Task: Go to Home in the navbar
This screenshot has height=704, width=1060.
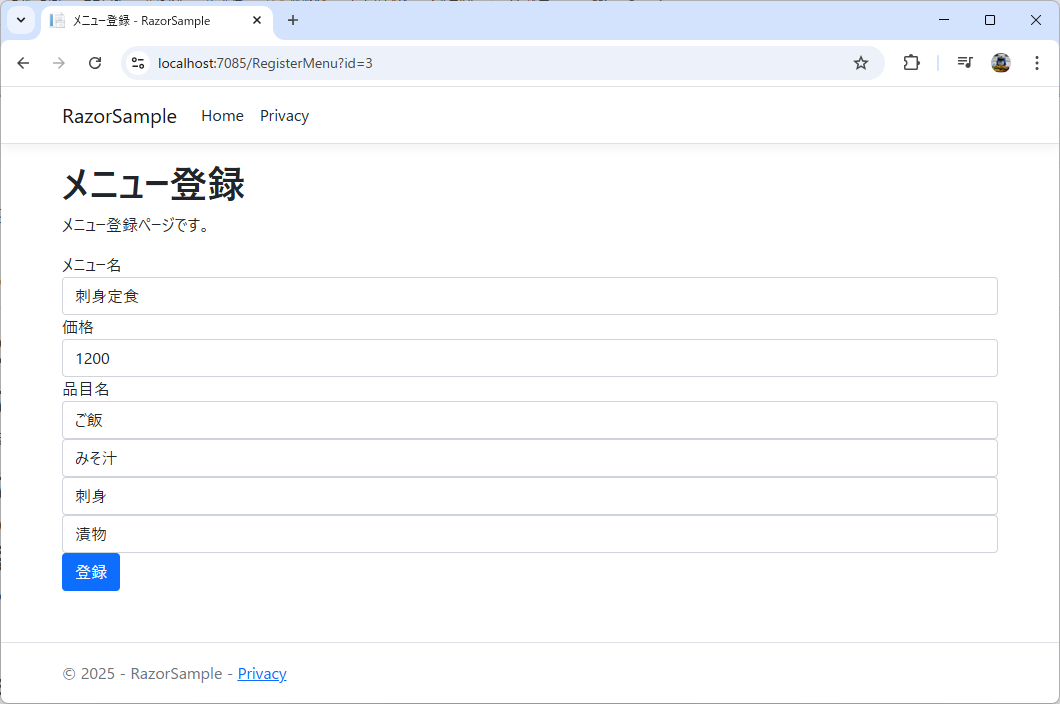Action: click(222, 116)
